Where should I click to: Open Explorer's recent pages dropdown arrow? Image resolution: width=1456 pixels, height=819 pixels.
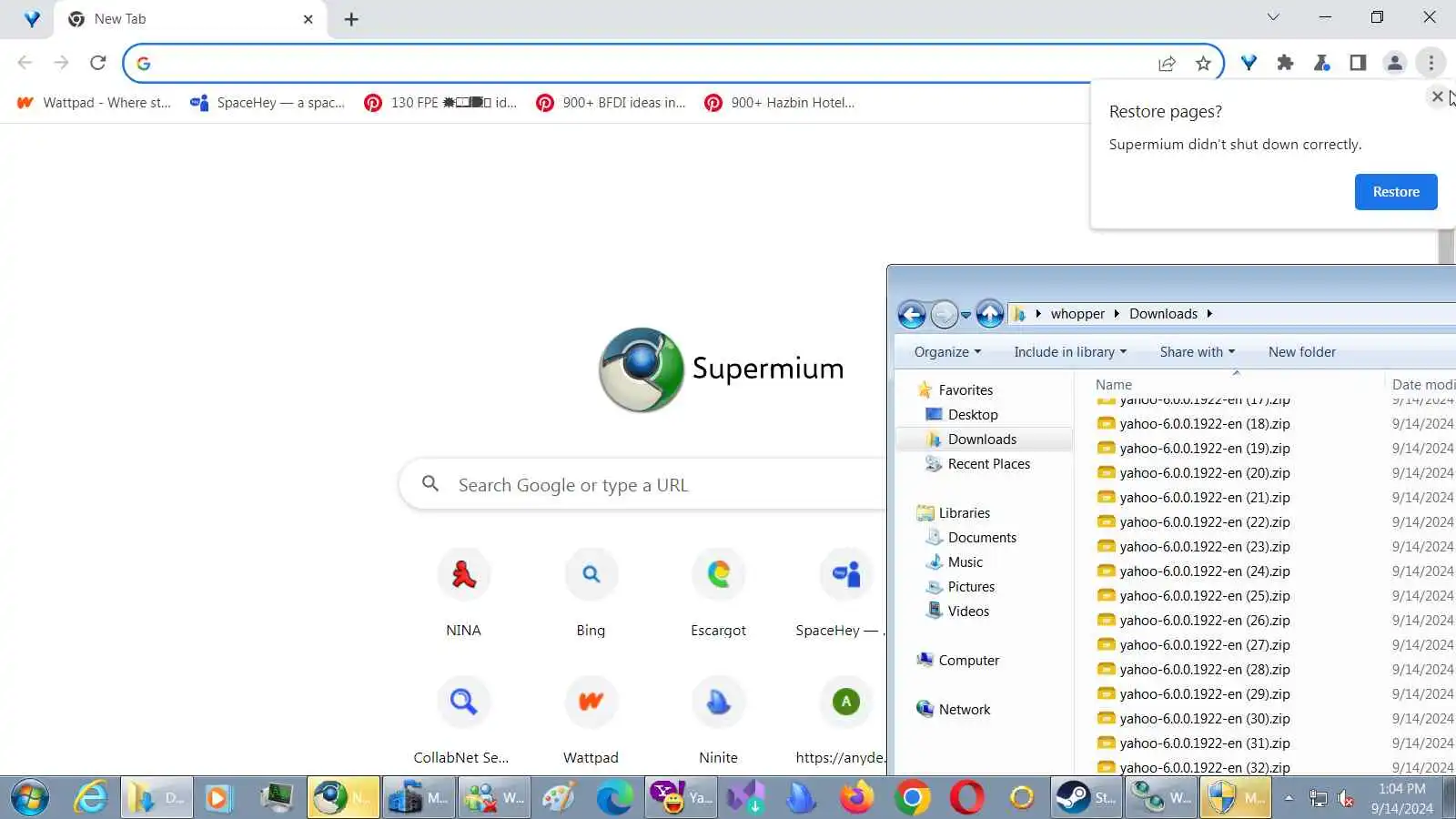[x=966, y=315]
